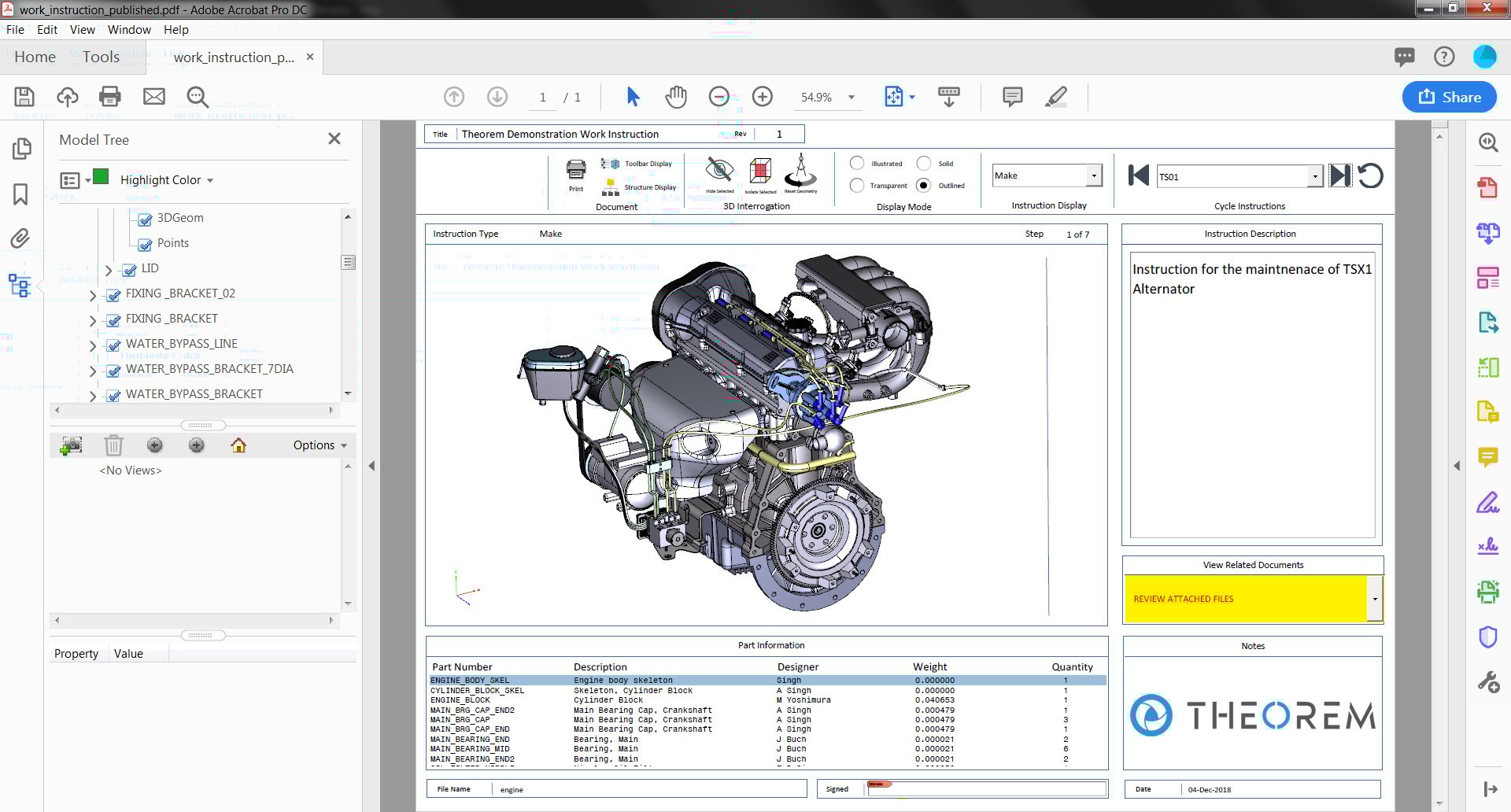
Task: Change the green Highlight Color swatch
Action: [x=102, y=178]
